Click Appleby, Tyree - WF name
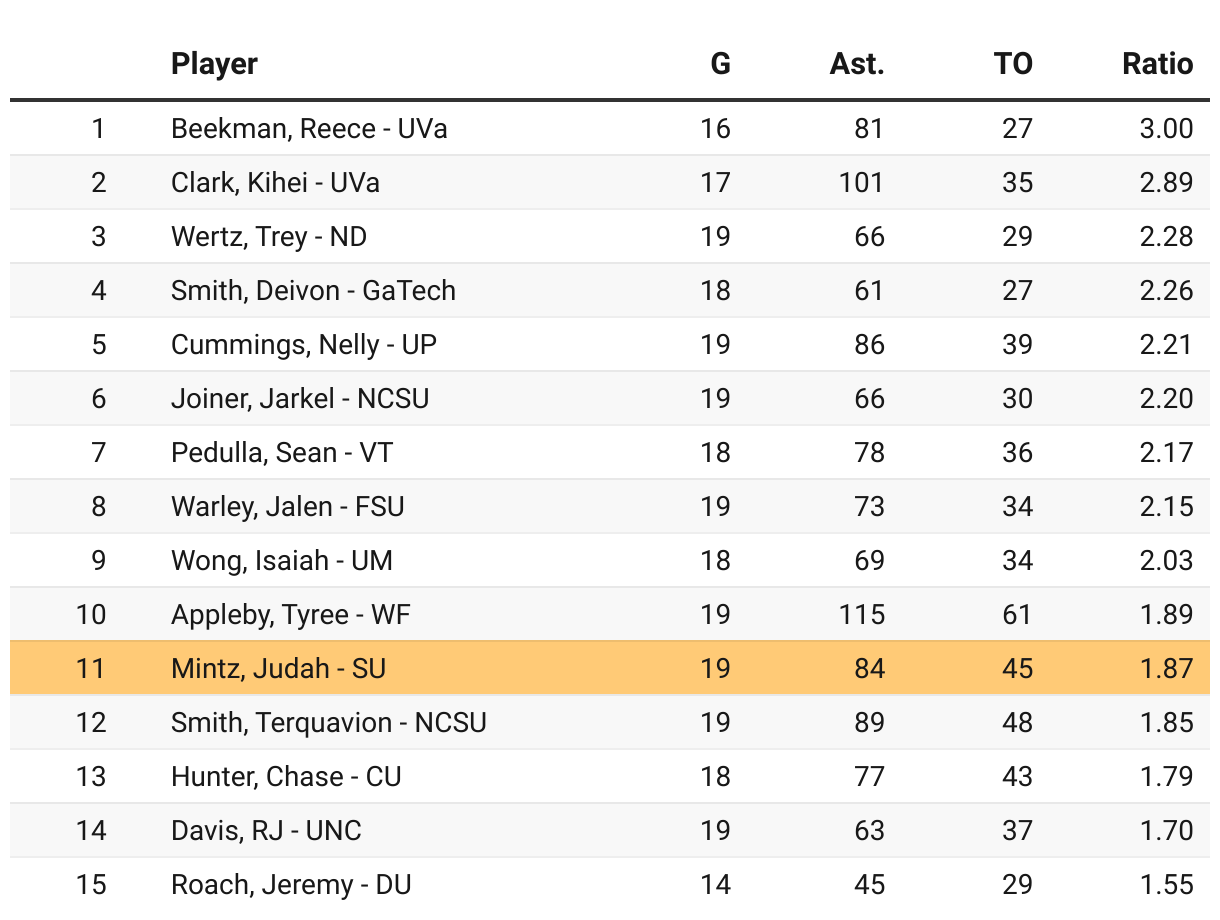 pyautogui.click(x=291, y=615)
